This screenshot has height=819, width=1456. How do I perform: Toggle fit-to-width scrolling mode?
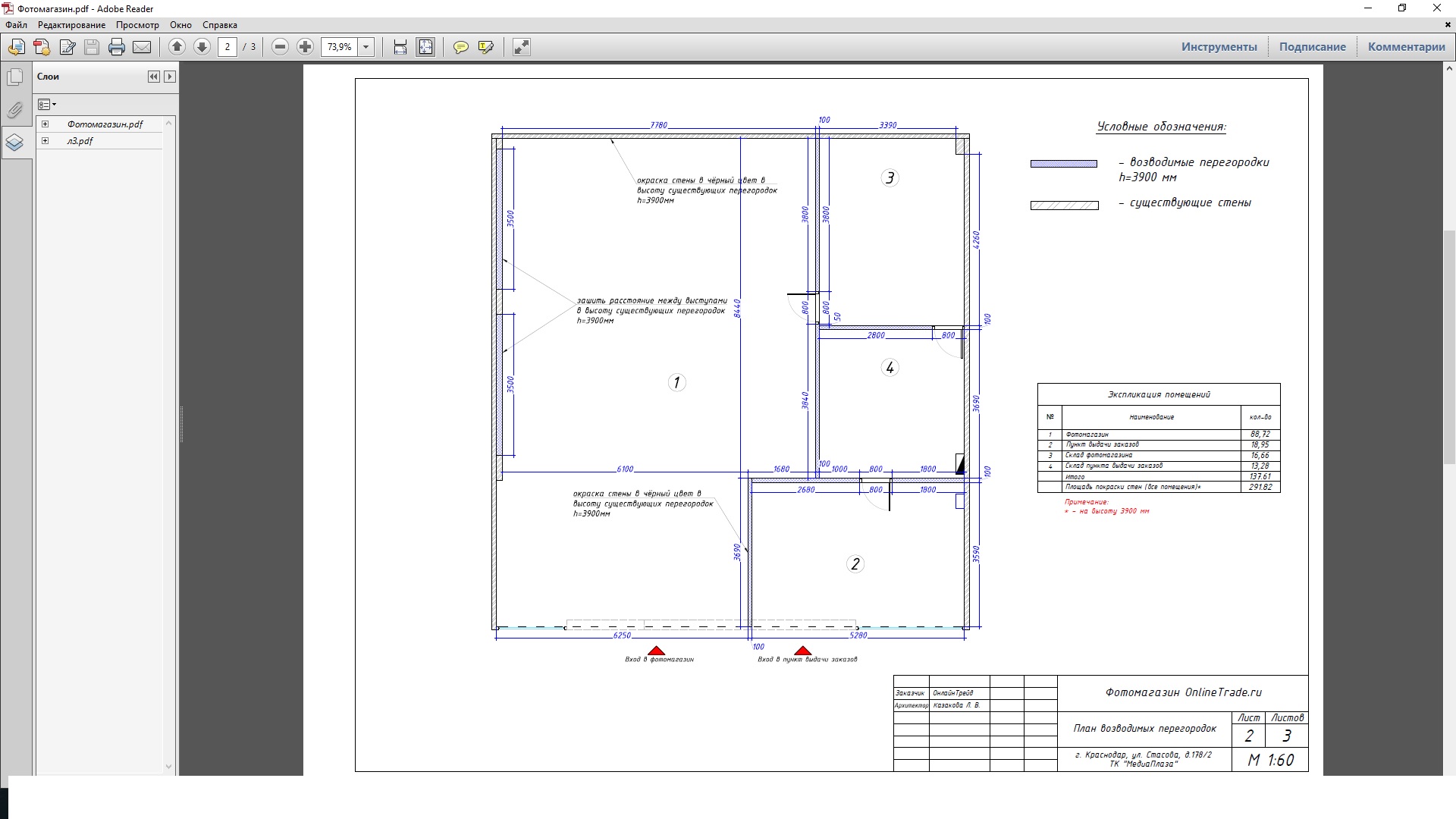[x=400, y=47]
